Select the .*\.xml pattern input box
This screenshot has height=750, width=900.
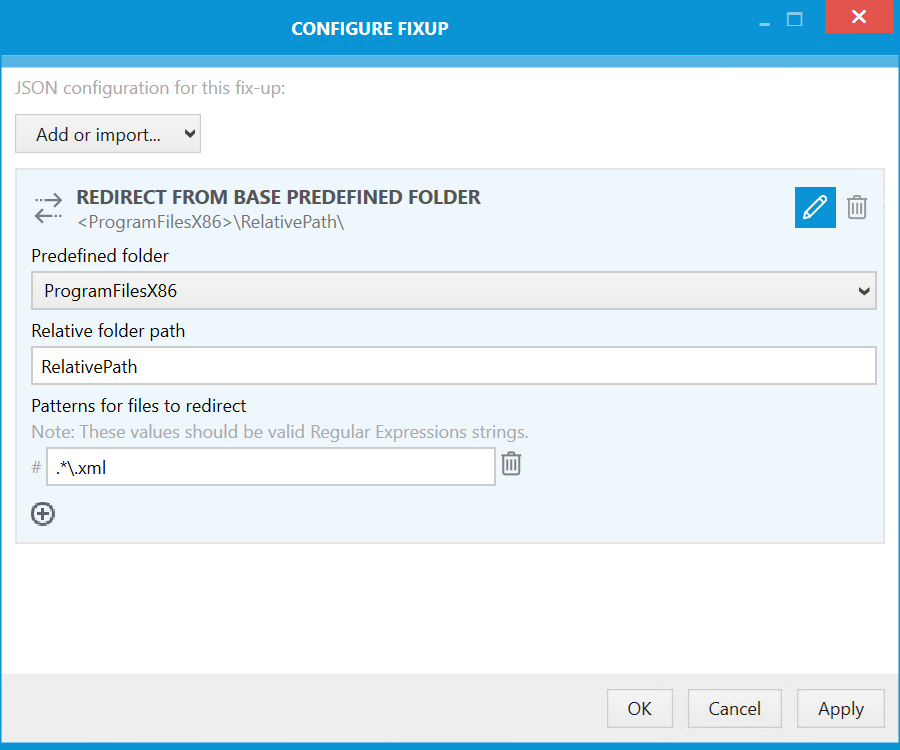click(270, 466)
